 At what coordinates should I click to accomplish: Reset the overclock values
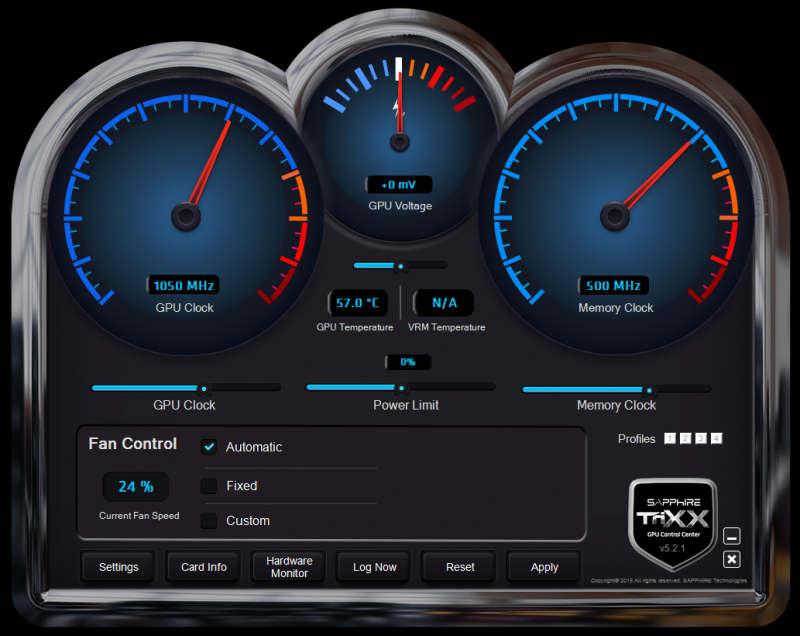click(x=460, y=567)
